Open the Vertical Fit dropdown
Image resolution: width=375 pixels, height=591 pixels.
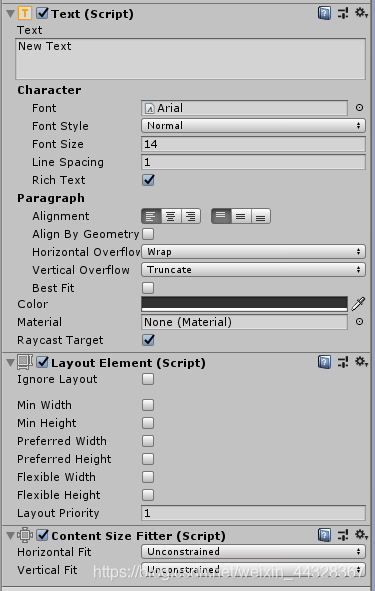[x=253, y=570]
